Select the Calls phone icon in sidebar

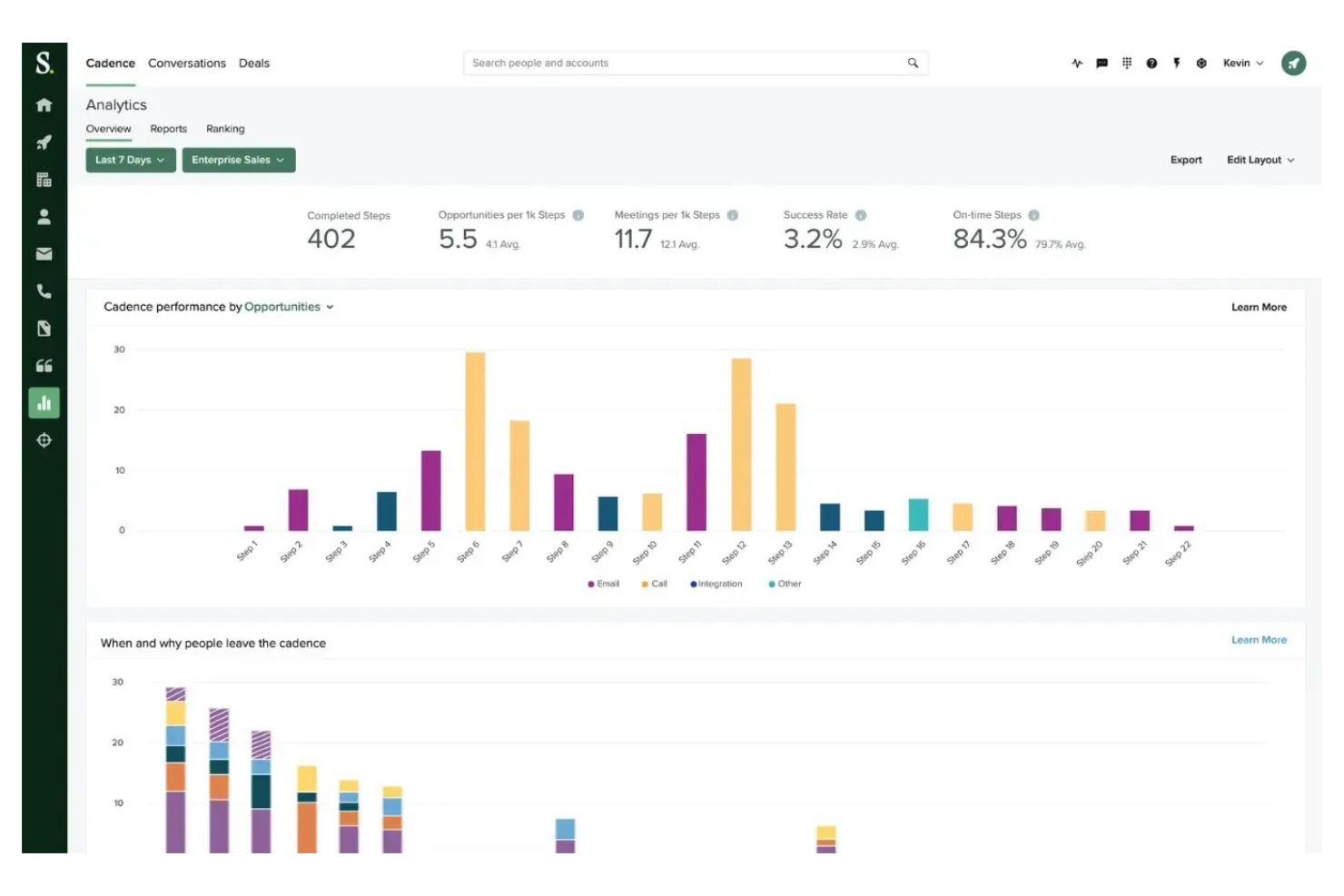click(x=44, y=291)
